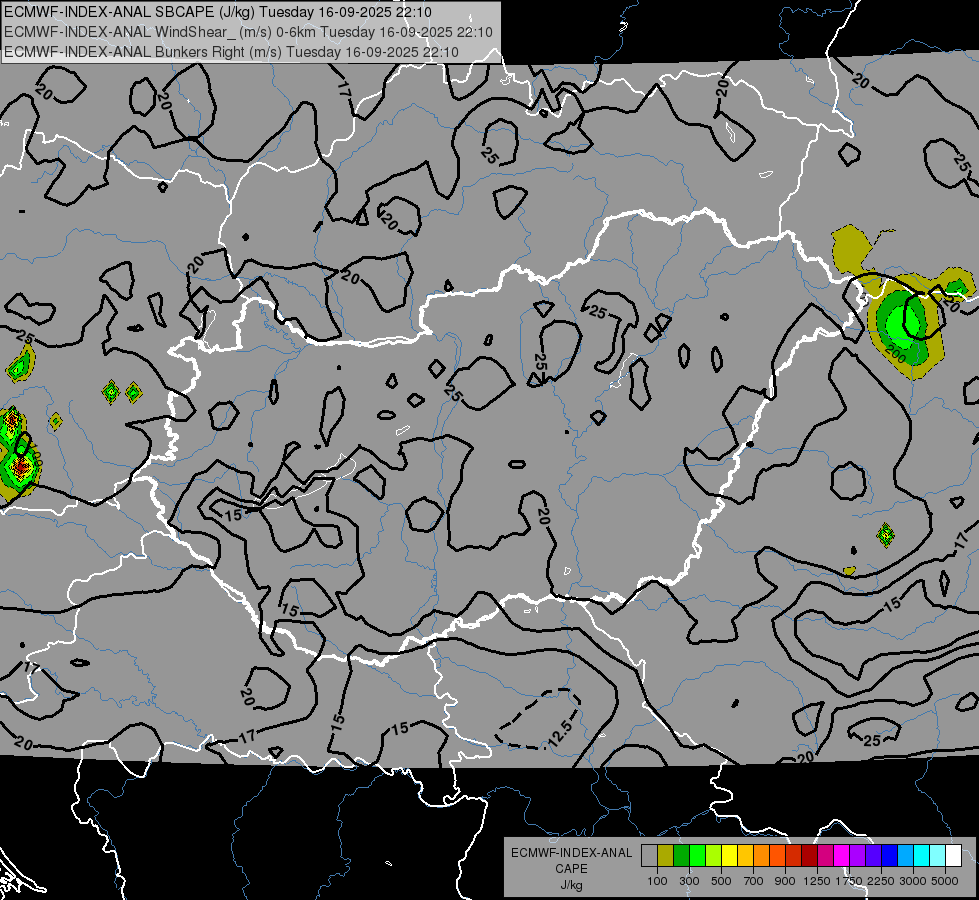Select the 1250 tick label on colorbar

pos(817,881)
